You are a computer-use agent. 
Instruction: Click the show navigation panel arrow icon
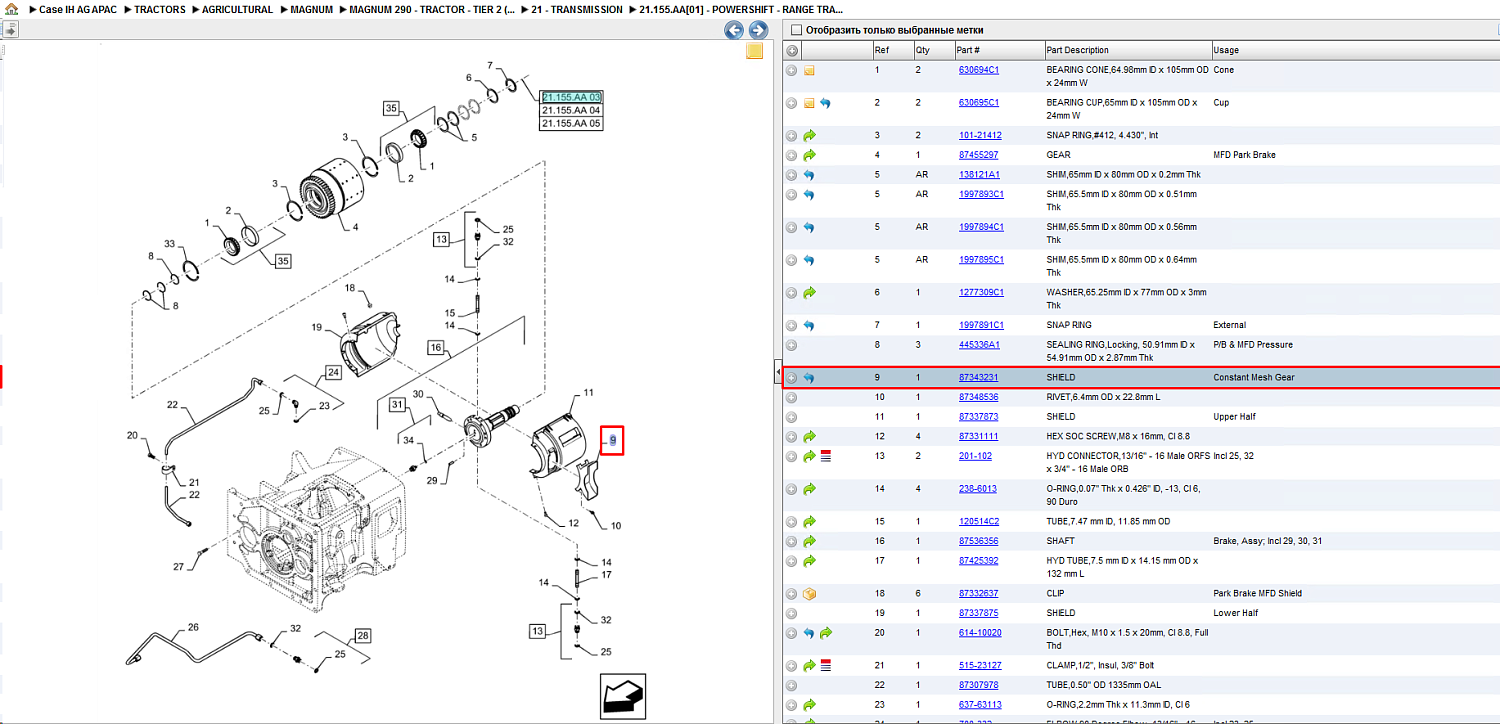[10, 29]
